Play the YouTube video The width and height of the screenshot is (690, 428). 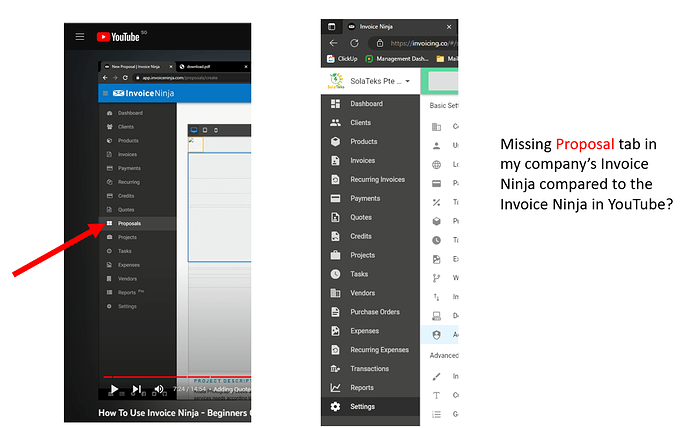tap(114, 389)
